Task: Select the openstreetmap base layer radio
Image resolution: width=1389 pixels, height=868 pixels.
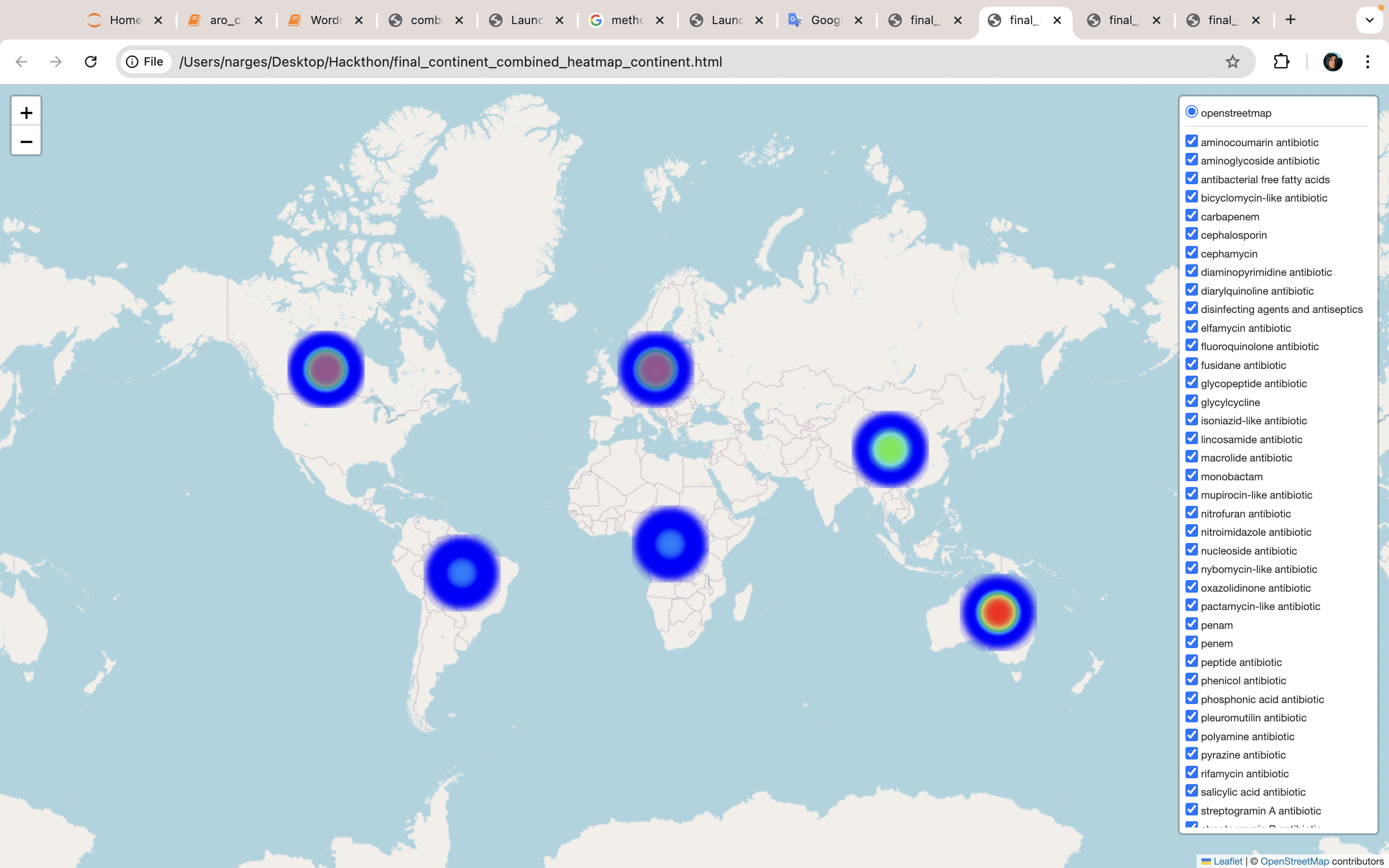Action: click(1192, 112)
